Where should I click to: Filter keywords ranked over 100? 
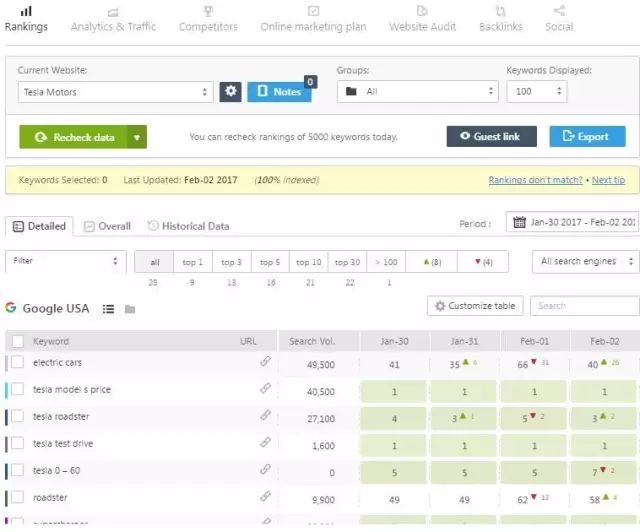tap(386, 262)
